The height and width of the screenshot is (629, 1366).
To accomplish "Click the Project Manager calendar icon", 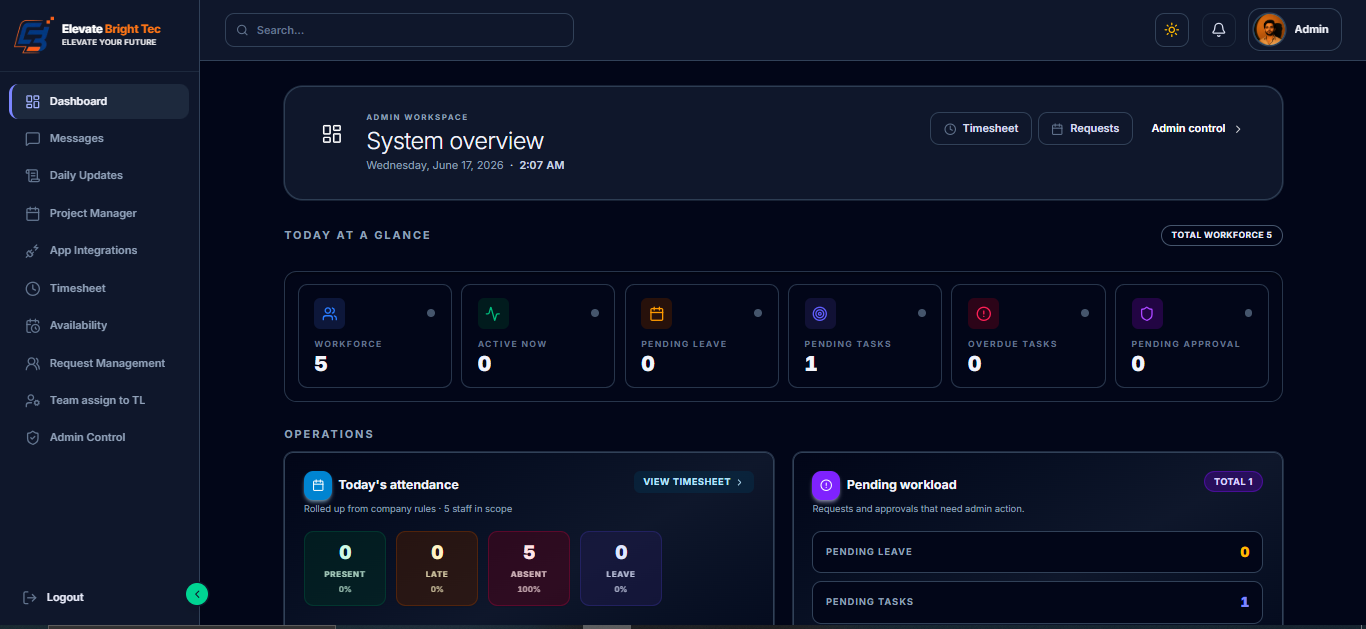I will point(33,214).
